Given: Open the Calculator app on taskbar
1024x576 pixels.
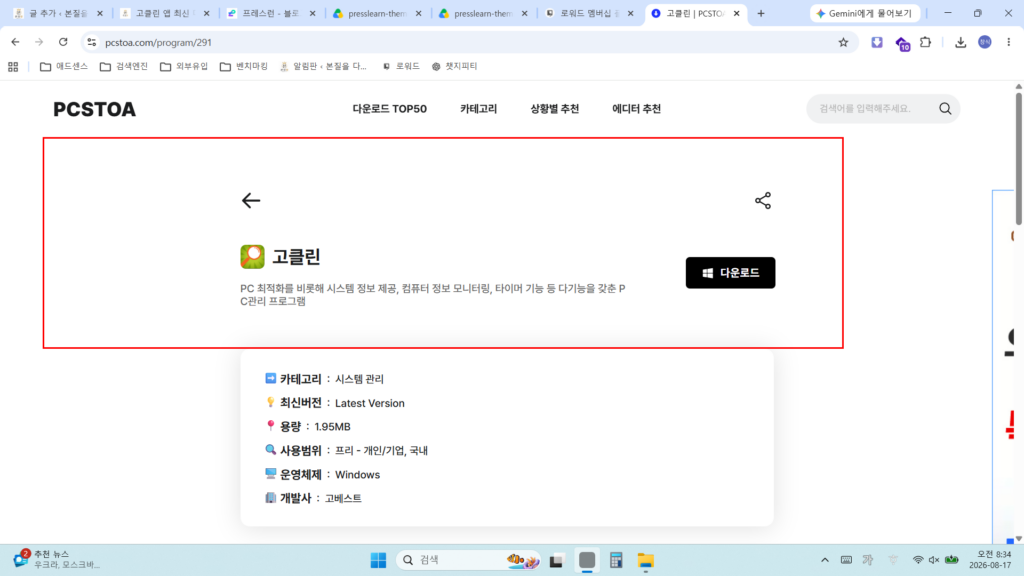Looking at the screenshot, I should [616, 560].
